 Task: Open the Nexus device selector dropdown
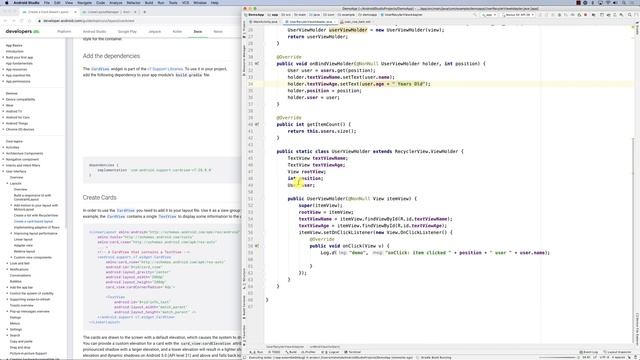pyautogui.click(x=518, y=15)
